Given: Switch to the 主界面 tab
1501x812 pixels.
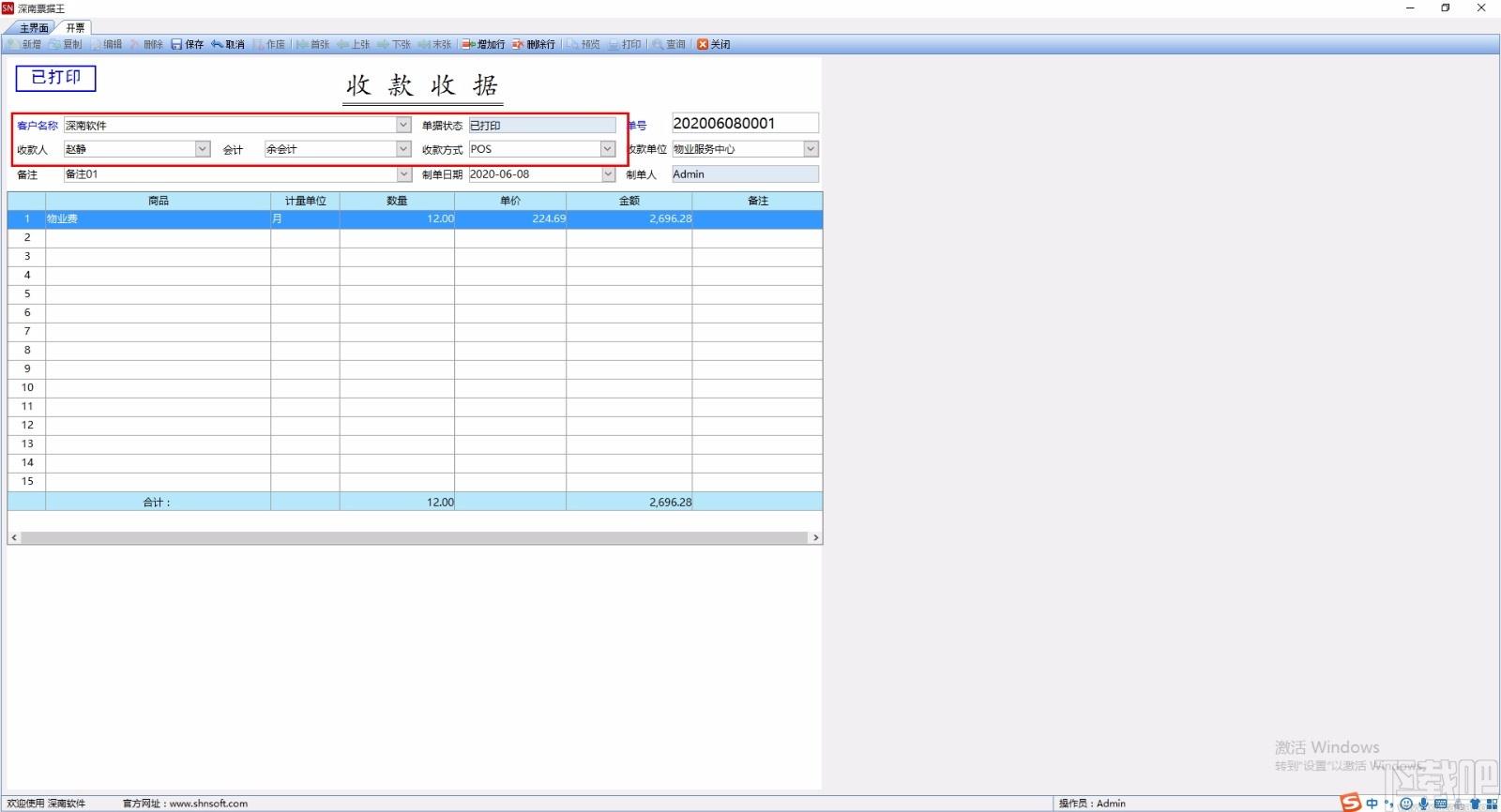Looking at the screenshot, I should [33, 28].
